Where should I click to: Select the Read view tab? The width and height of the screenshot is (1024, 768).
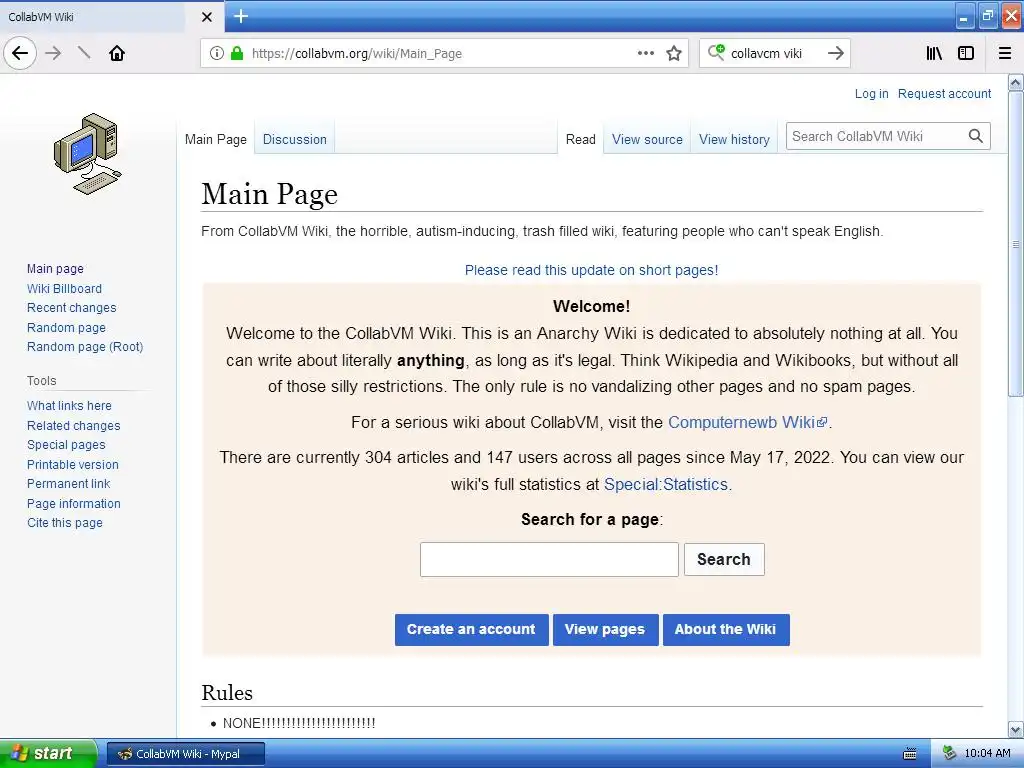click(581, 139)
